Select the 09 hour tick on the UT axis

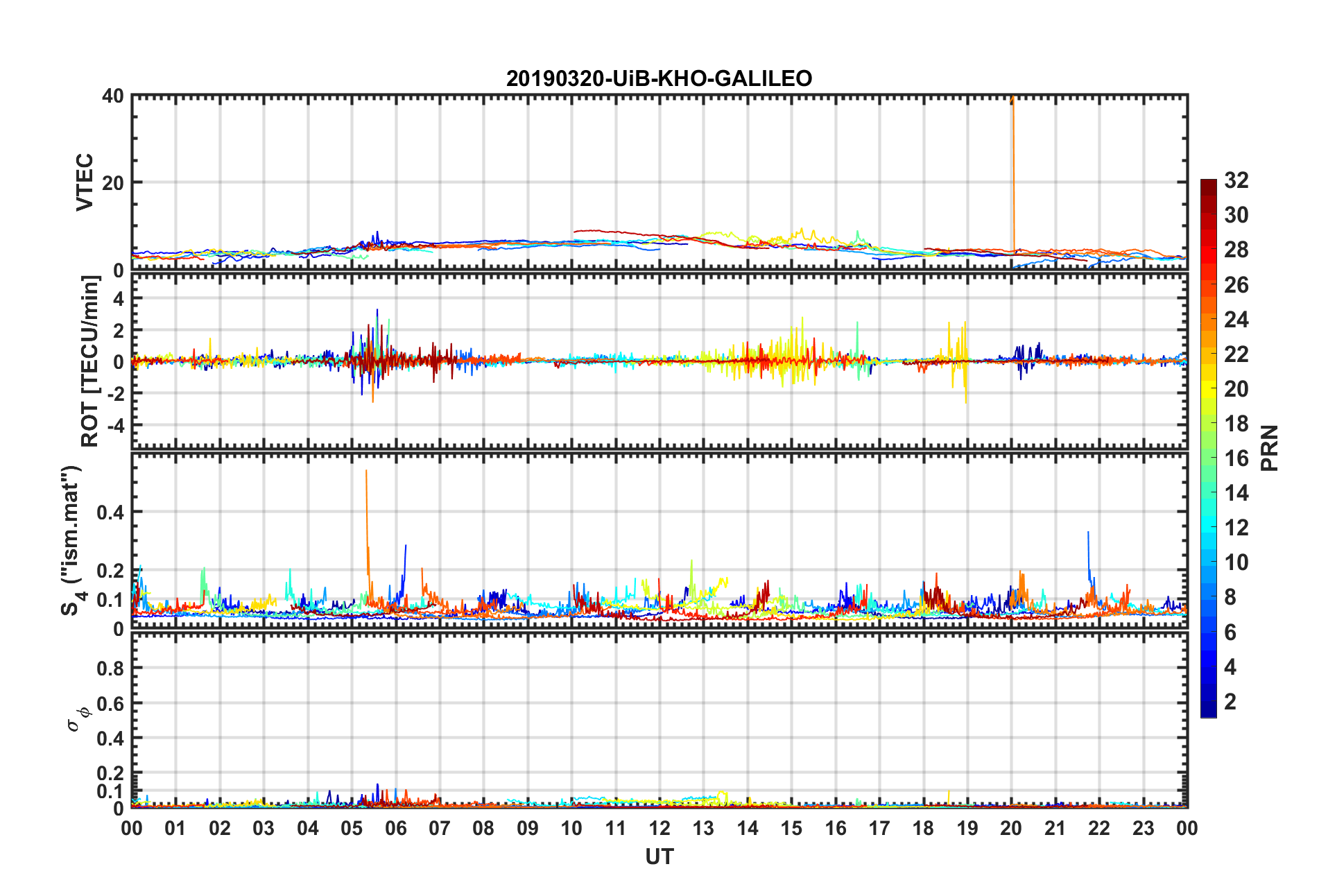click(x=528, y=828)
